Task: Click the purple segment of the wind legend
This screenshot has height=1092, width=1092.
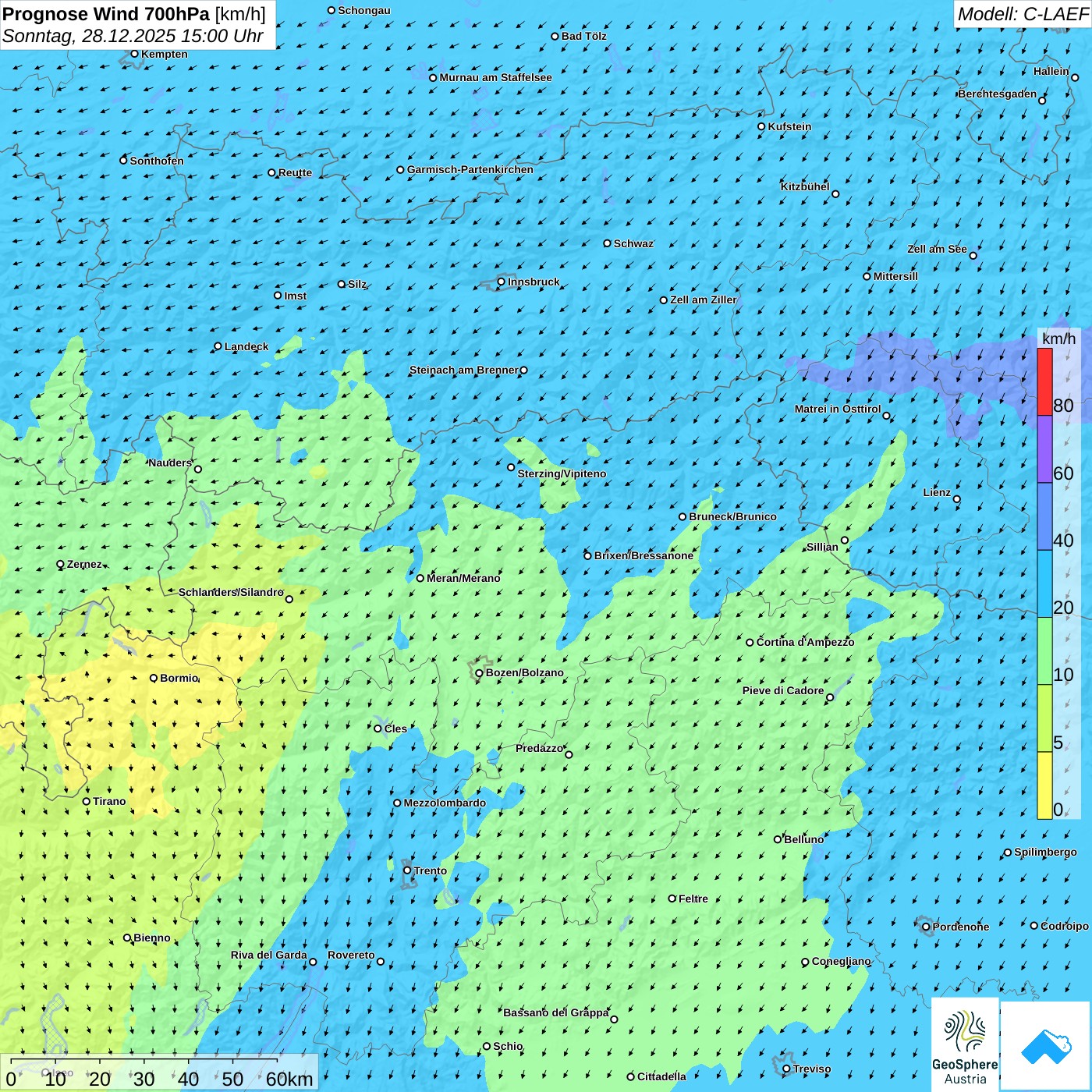Action: coord(1044,448)
